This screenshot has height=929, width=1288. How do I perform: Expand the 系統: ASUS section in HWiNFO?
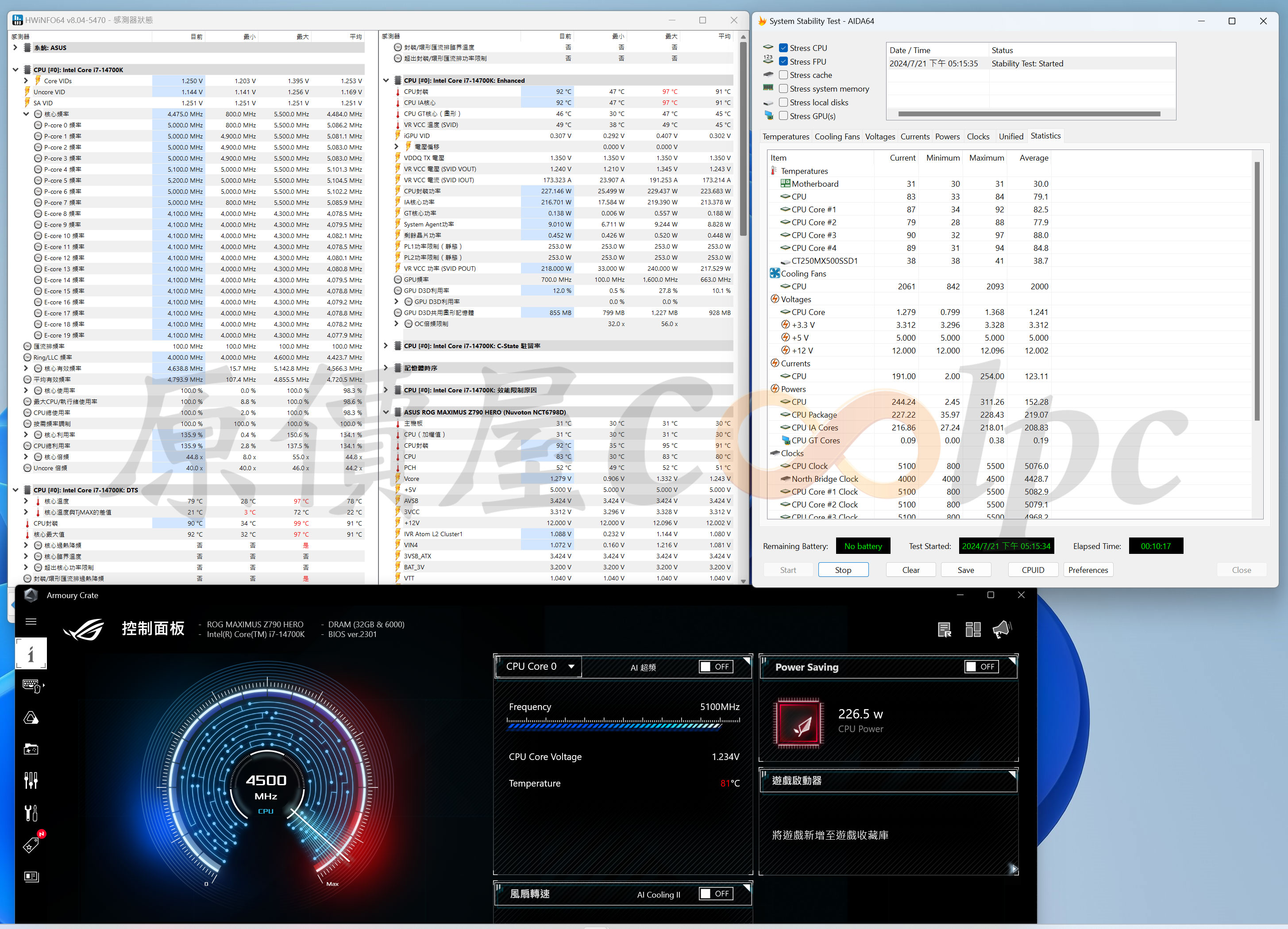pyautogui.click(x=15, y=48)
